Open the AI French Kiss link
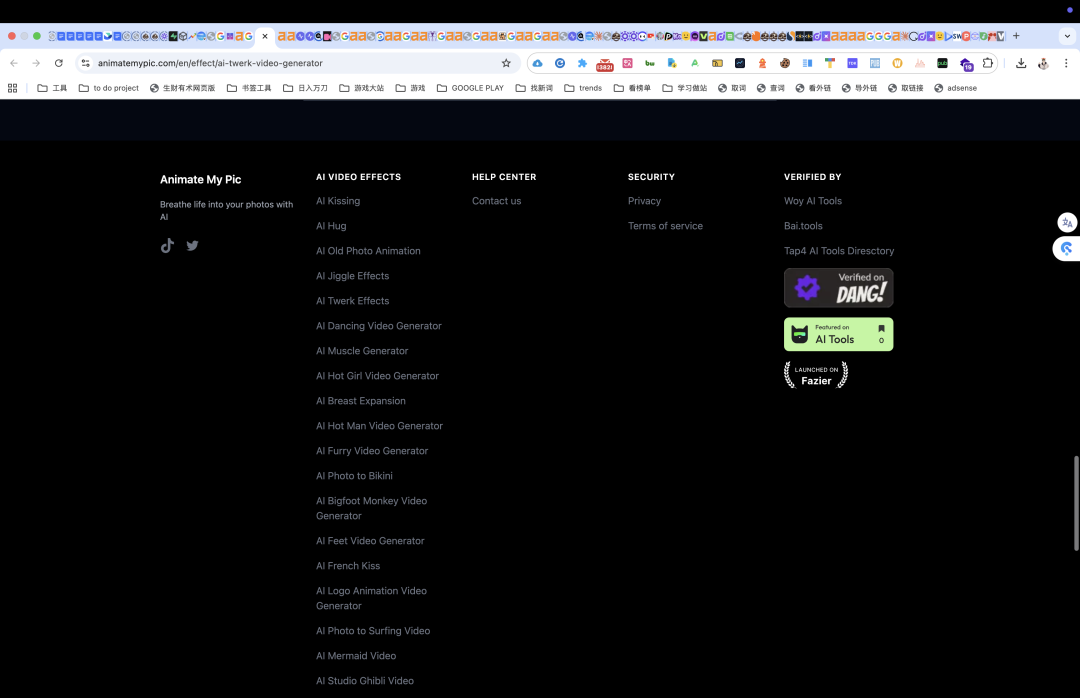The width and height of the screenshot is (1080, 698). coord(348,566)
